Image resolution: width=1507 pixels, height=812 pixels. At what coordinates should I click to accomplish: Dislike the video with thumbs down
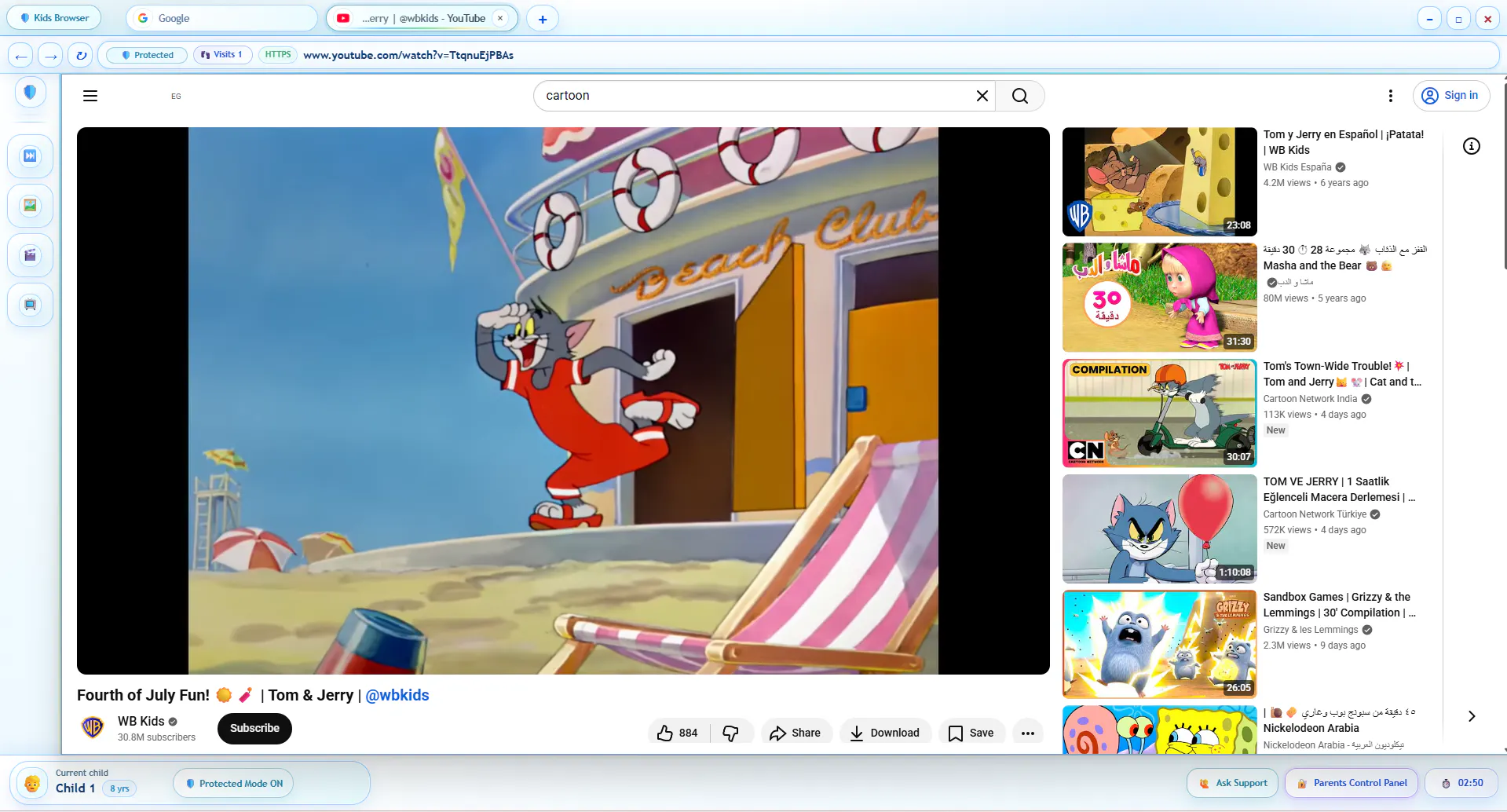click(x=731, y=733)
